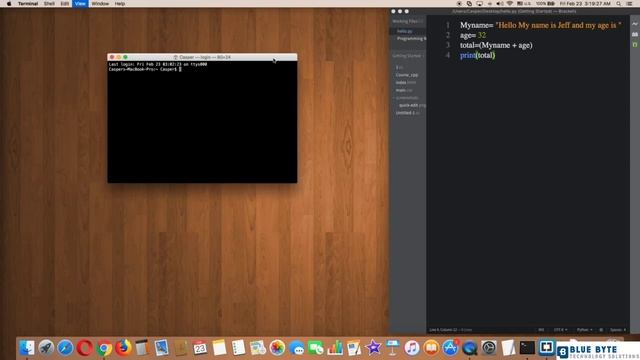Switch to Terminal icon in Dock
The width and height of the screenshot is (640, 360).
(x=527, y=348)
